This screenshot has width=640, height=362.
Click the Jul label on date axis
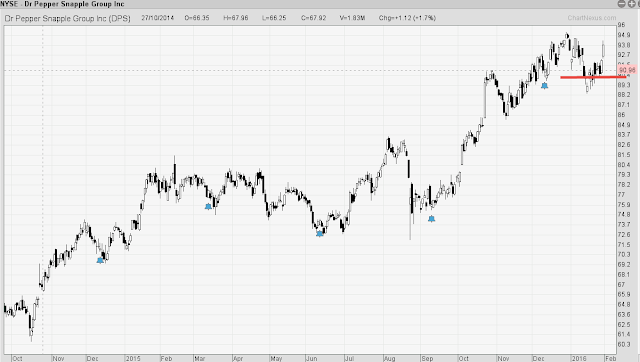(349, 358)
